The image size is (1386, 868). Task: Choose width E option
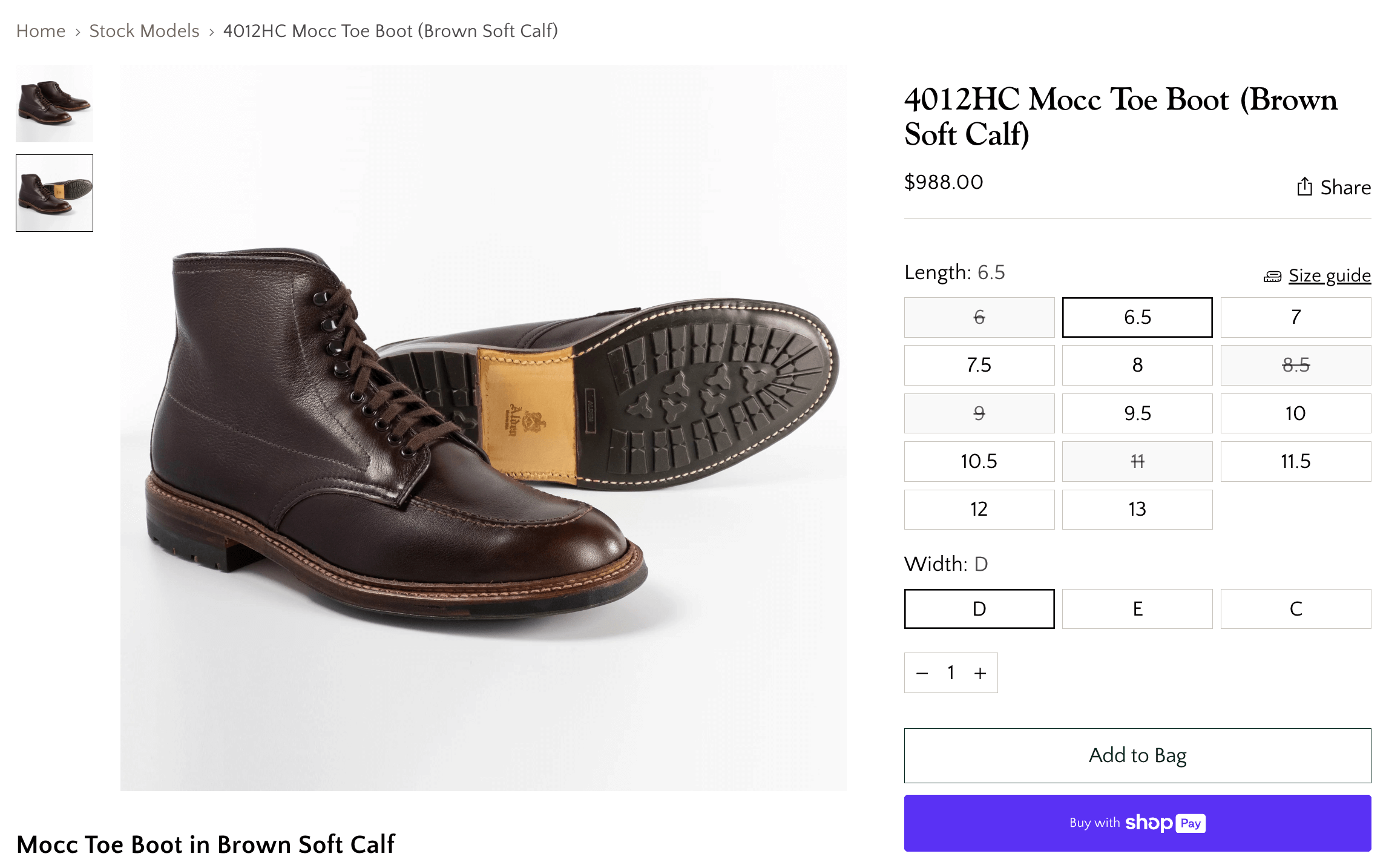tap(1137, 609)
